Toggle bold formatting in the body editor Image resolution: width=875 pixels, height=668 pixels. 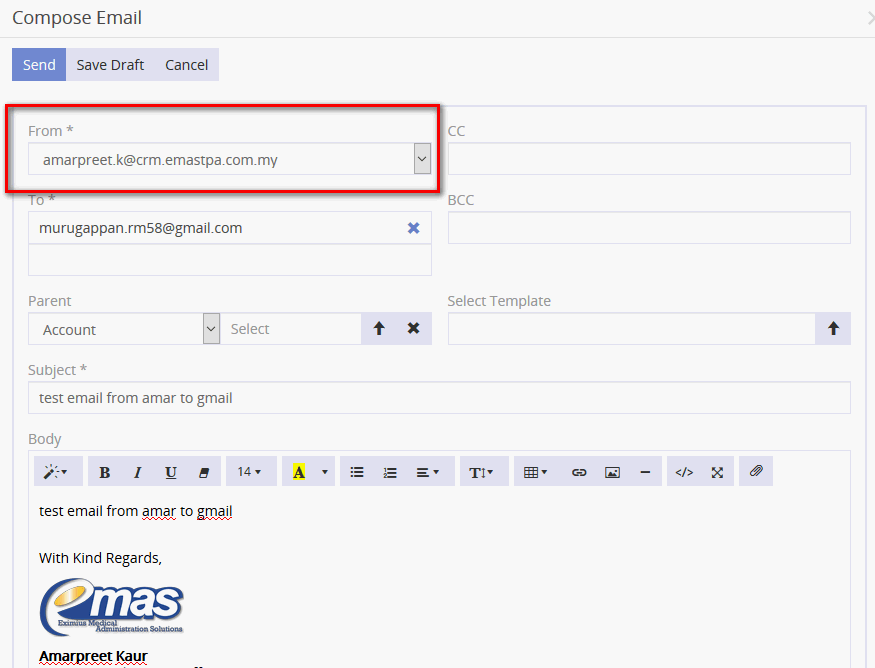coord(105,472)
